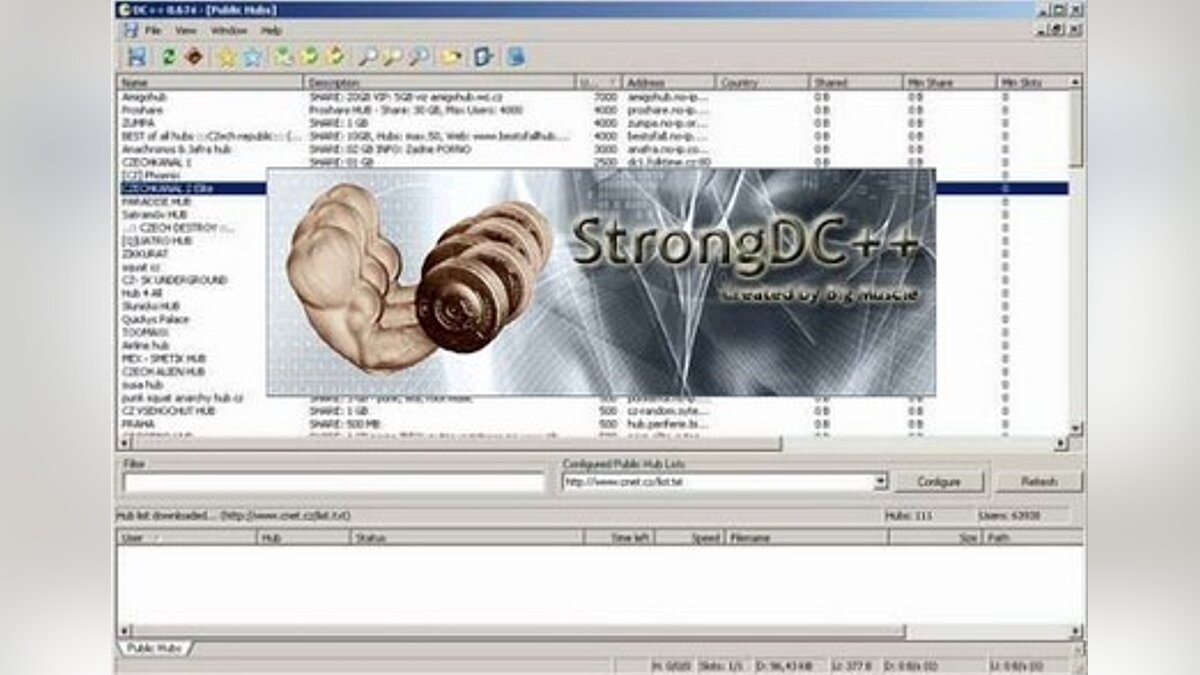Expand the Configured Public Hub Lists dropdown
This screenshot has height=675, width=1200.
click(x=880, y=482)
